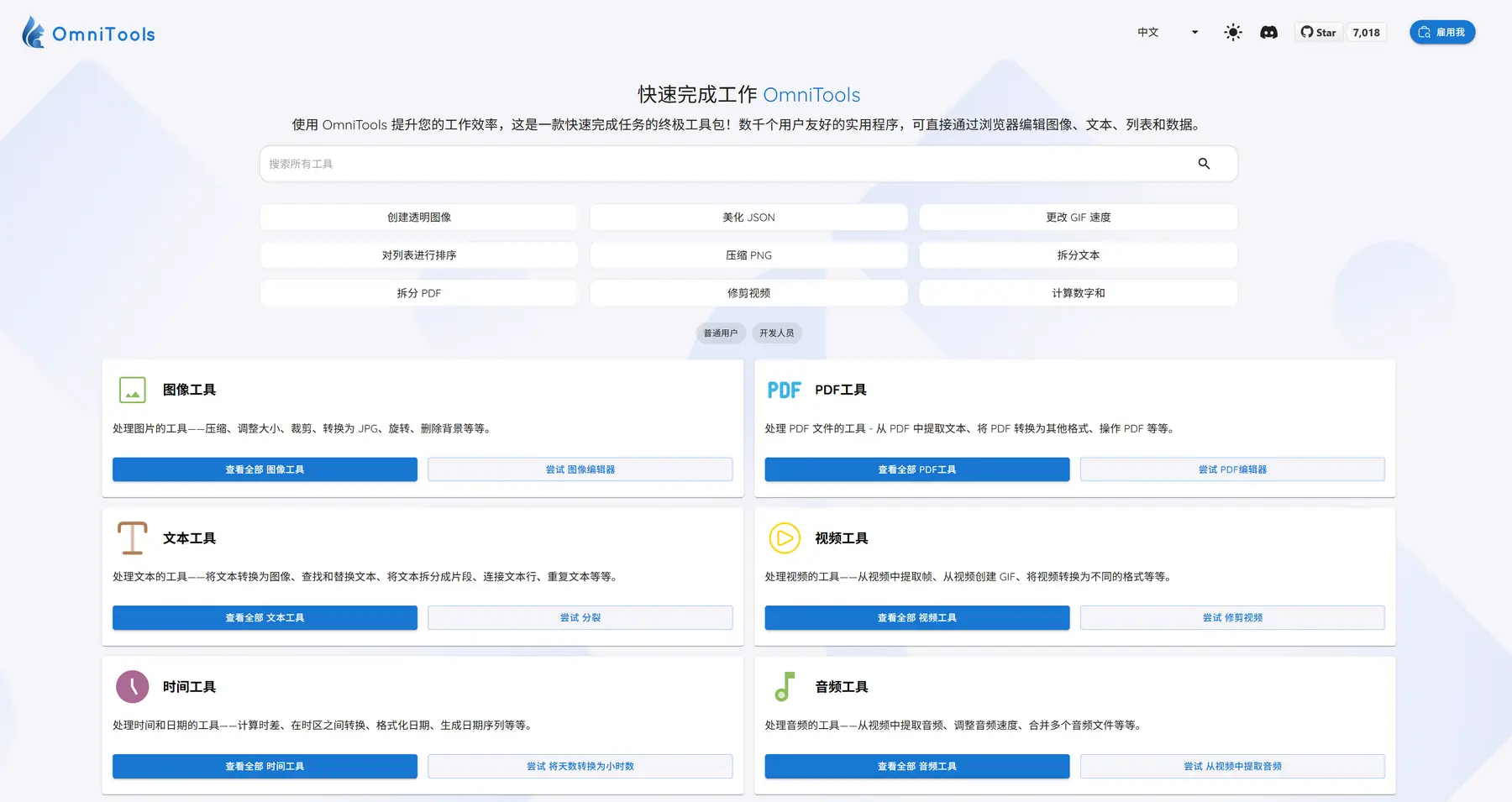The width and height of the screenshot is (1512, 802).
Task: Click the 音频工具 music note icon
Action: click(x=785, y=687)
